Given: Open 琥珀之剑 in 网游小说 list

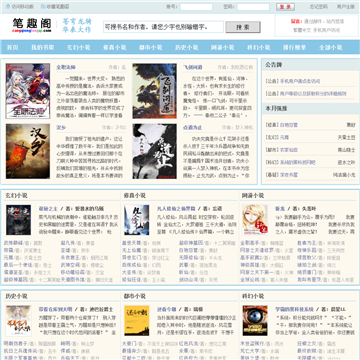Looking at the screenshot, I should point(306,265).
